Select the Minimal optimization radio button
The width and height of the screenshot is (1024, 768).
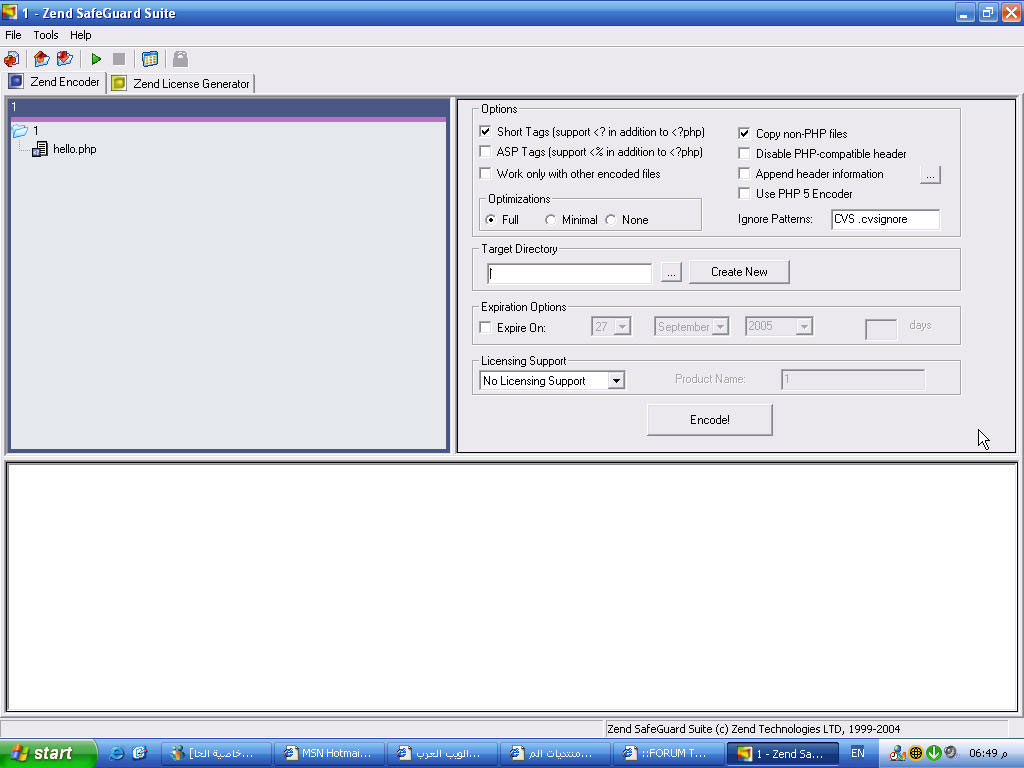(551, 220)
